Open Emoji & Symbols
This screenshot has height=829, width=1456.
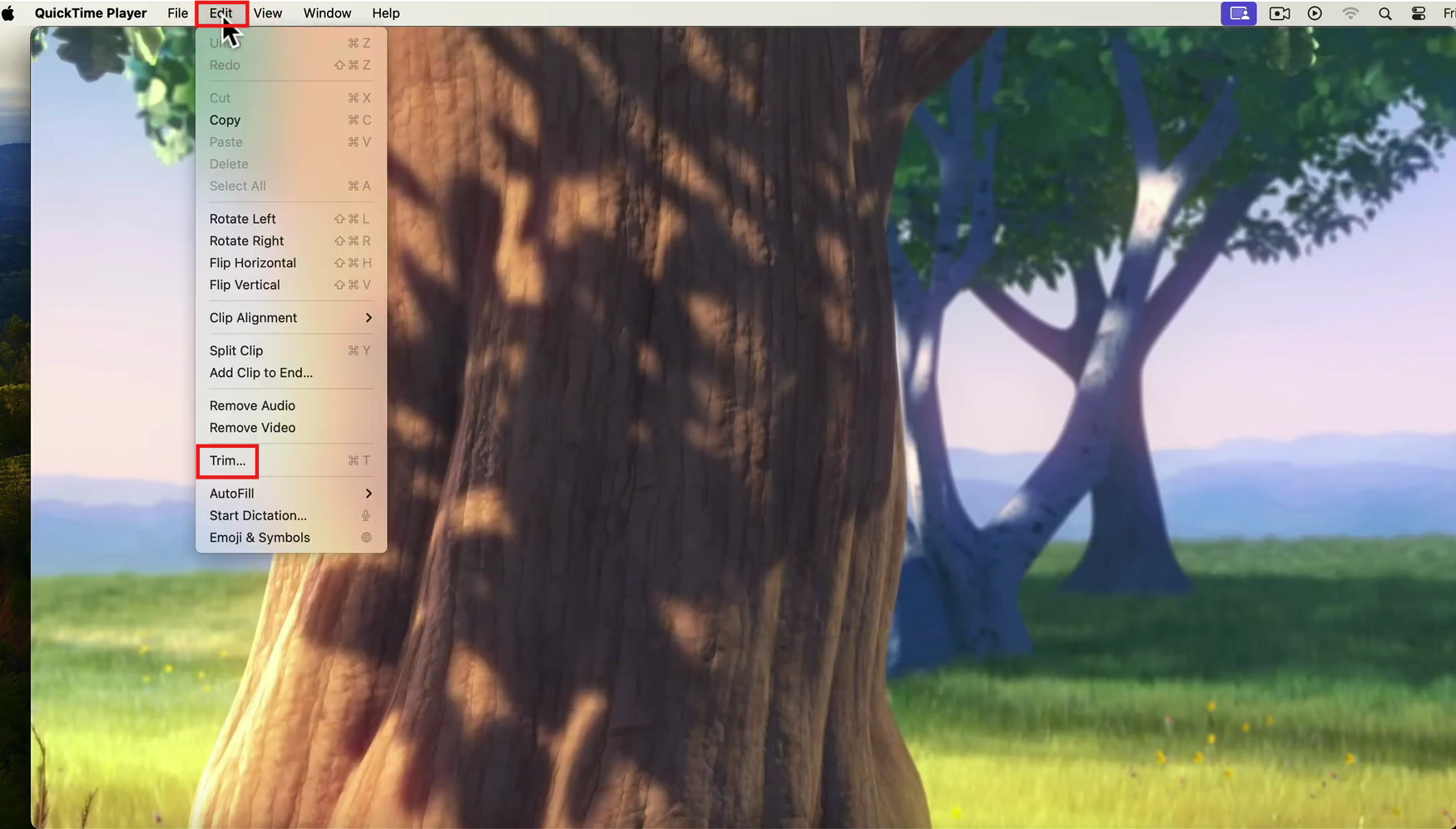coord(290,538)
